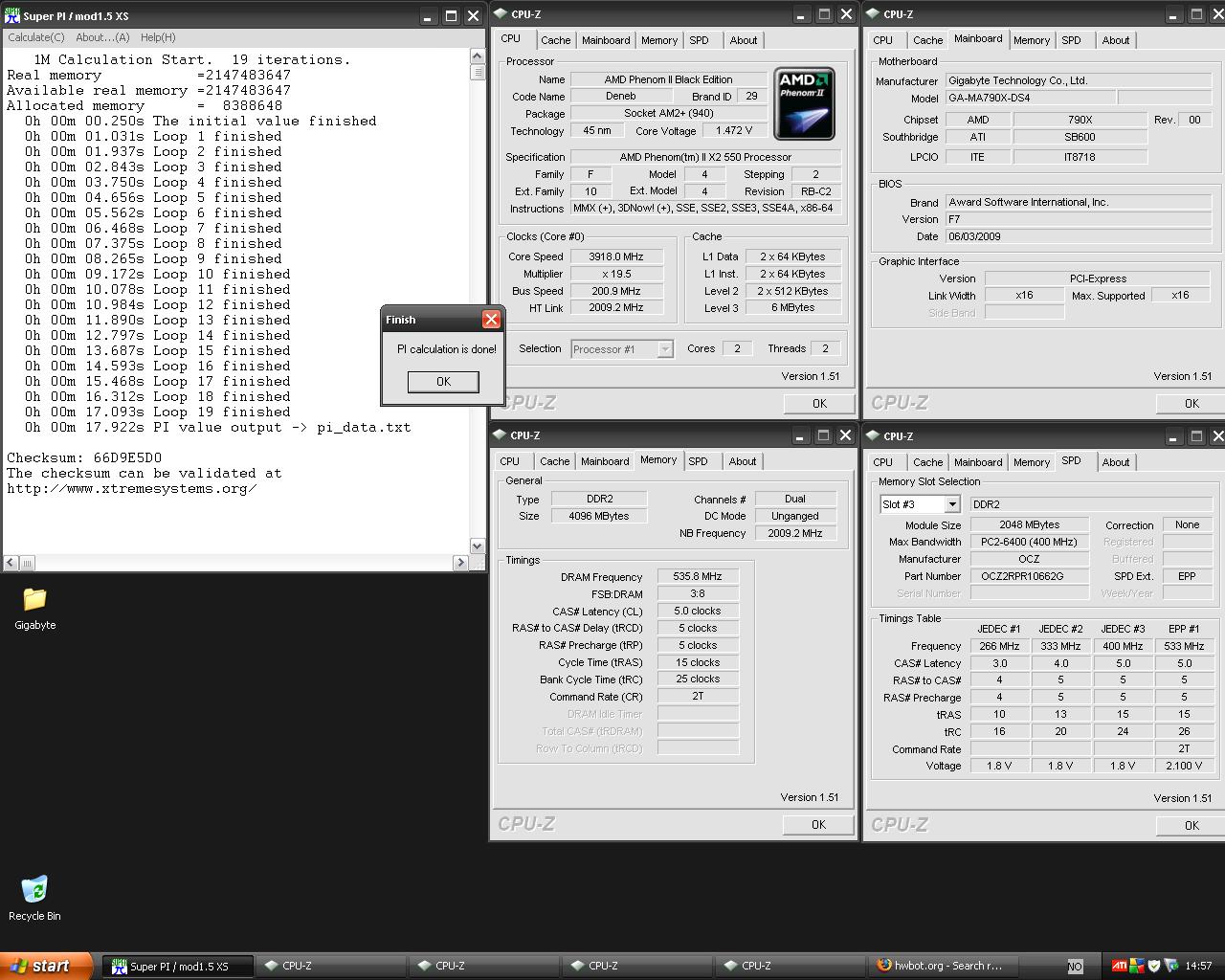The width and height of the screenshot is (1225, 980).
Task: Switch to About tab in the CPU-Z CPU window
Action: [x=744, y=40]
